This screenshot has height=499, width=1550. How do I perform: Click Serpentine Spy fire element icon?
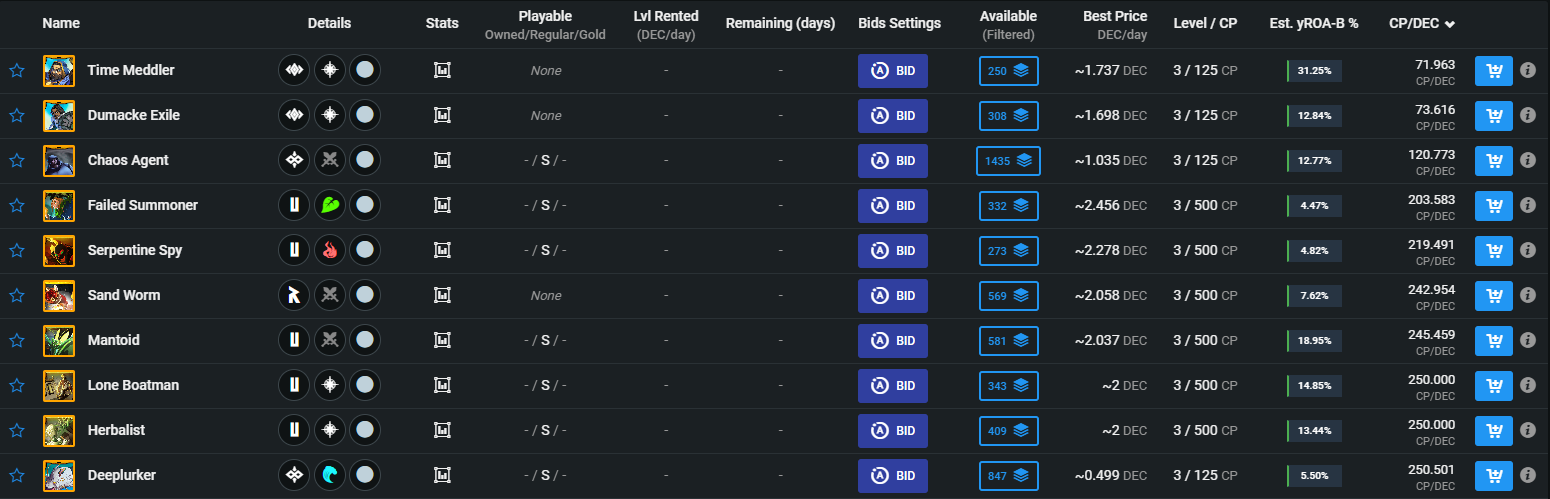click(330, 251)
